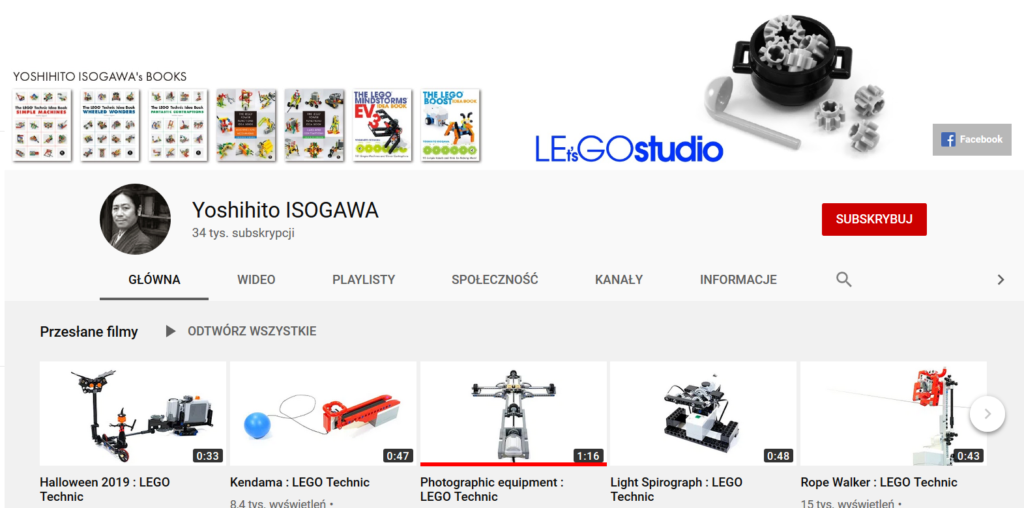Click Wheeled Wonders book cover in banner
This screenshot has height=508, width=1024.
point(110,125)
